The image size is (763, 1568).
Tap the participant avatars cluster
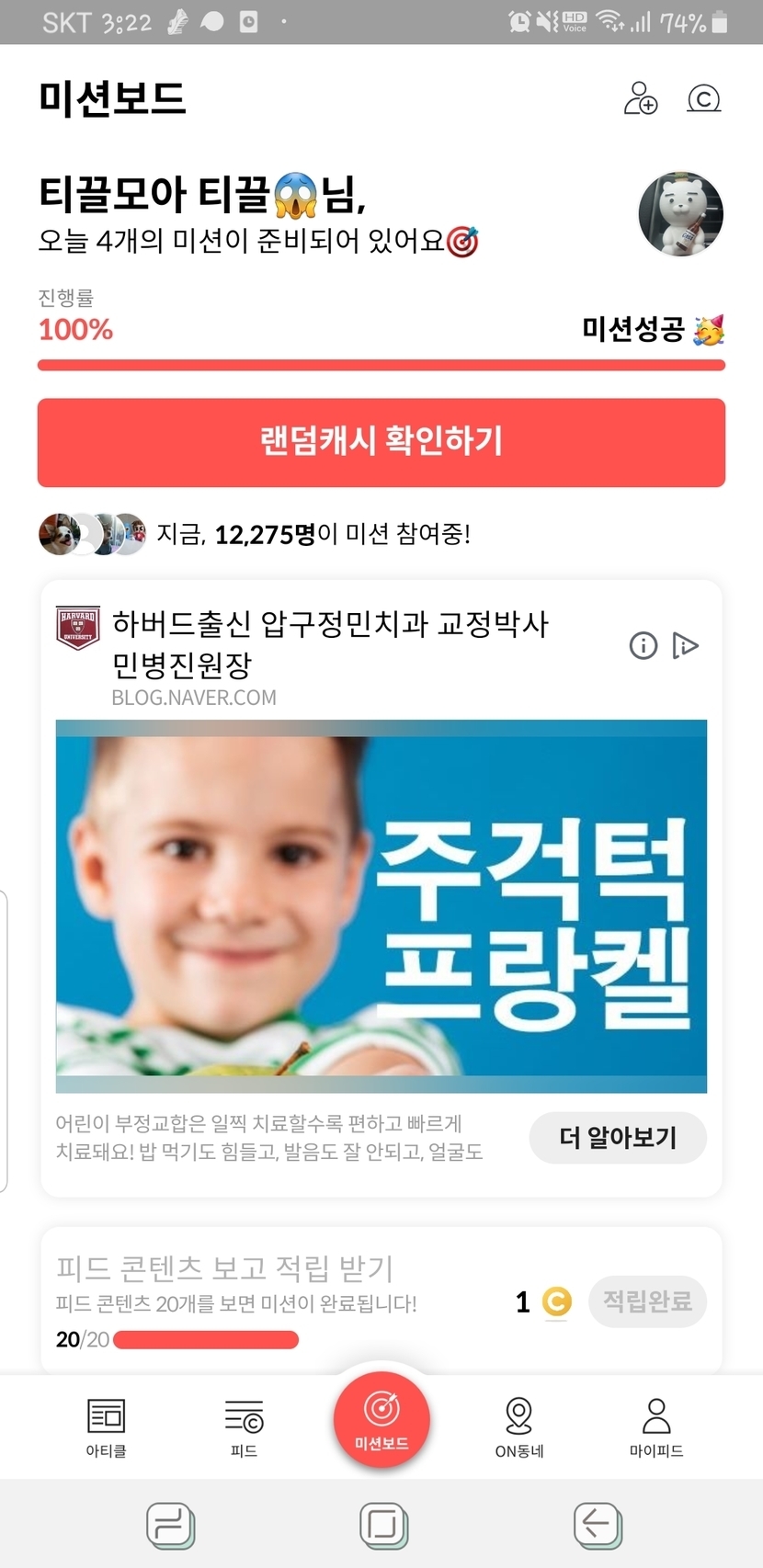(x=92, y=534)
